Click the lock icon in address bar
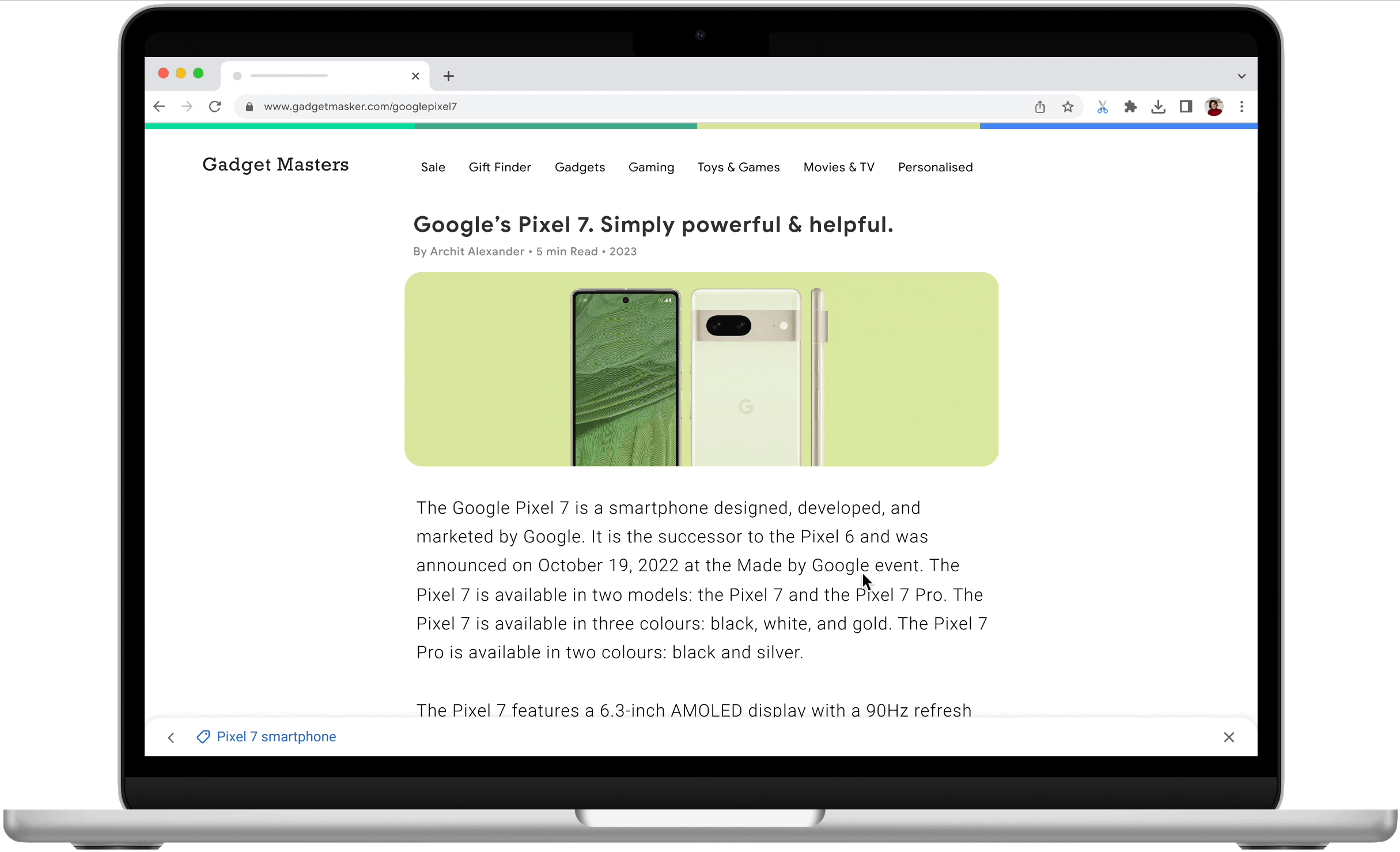The width and height of the screenshot is (1400, 852). pyautogui.click(x=249, y=107)
